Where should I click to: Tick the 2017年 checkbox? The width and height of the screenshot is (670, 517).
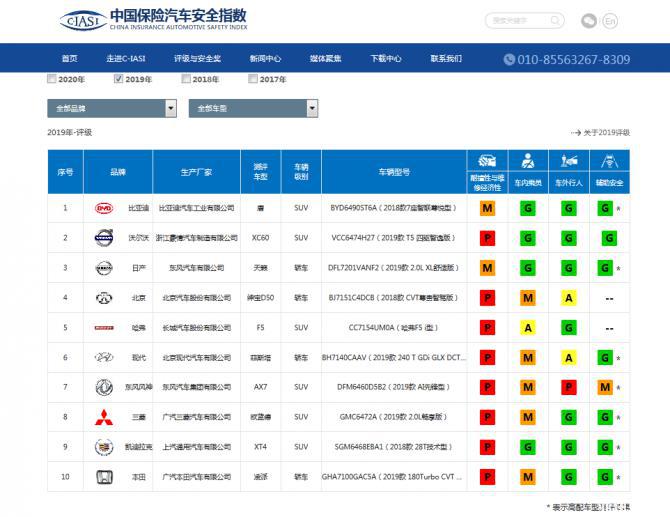click(253, 79)
